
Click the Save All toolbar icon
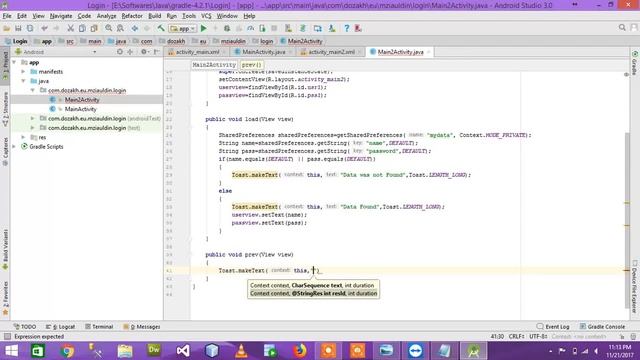click(18, 28)
